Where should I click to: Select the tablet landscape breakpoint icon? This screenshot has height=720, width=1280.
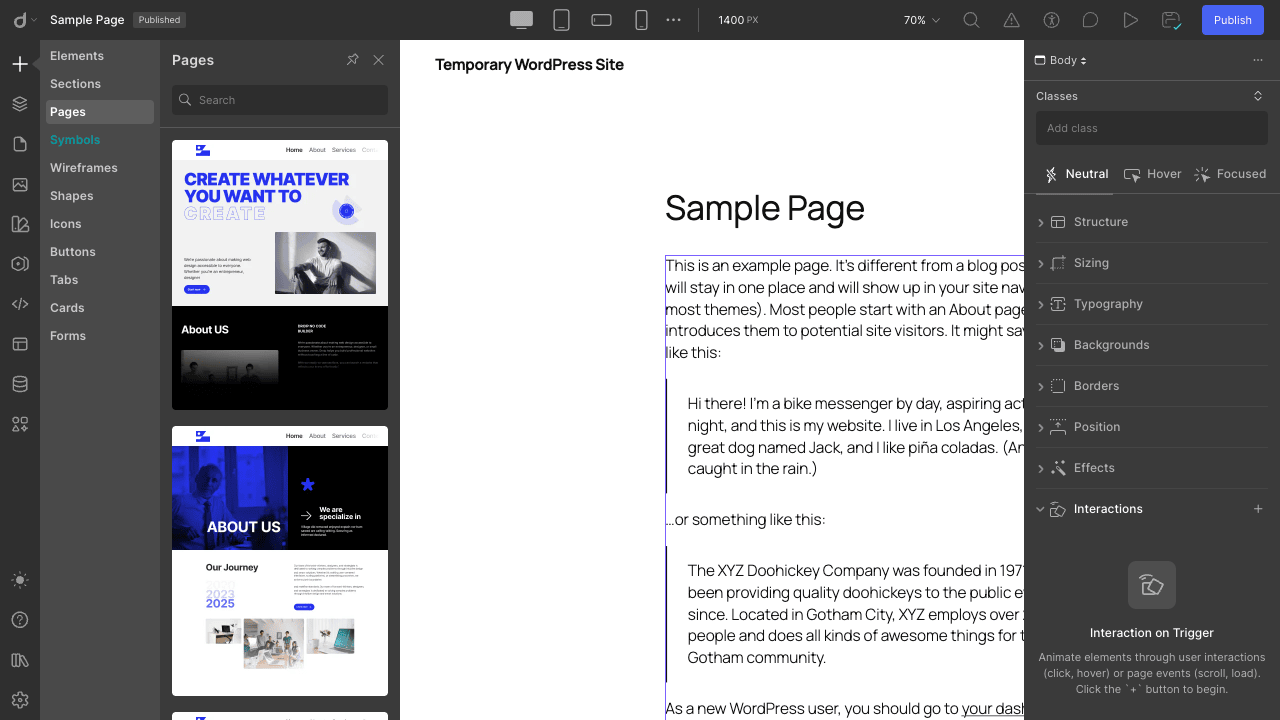coord(601,20)
